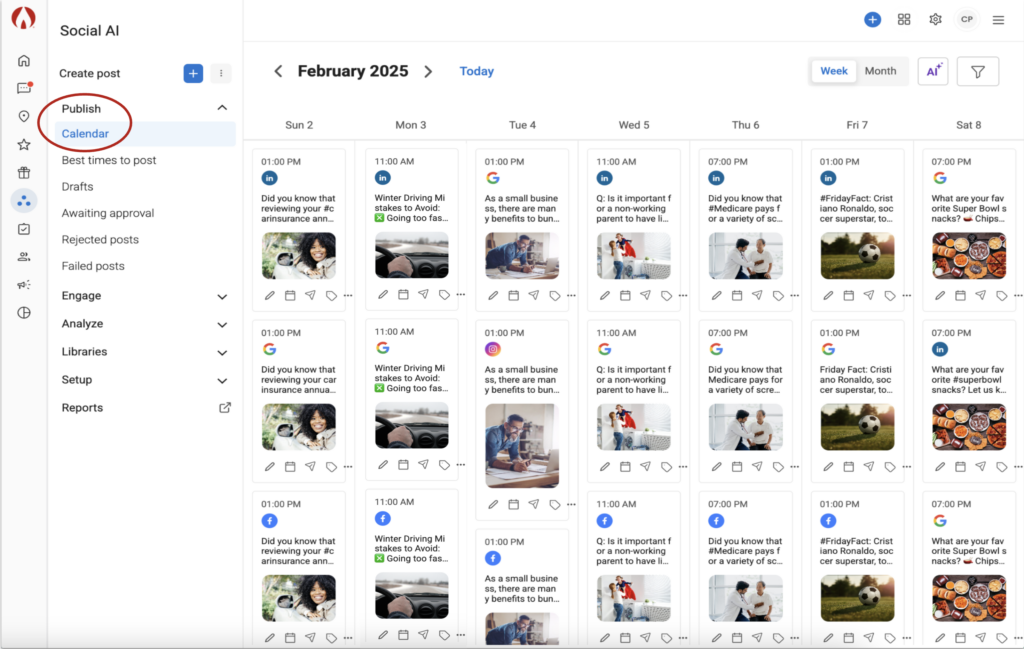Select Calendar in the Publish menu
Screen dimensions: 1024x649
pos(145,134)
